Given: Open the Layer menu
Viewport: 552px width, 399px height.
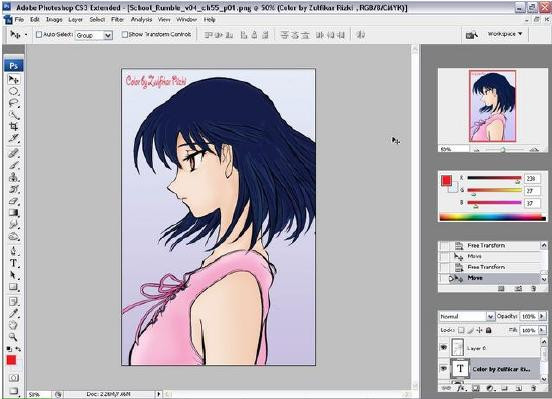Looking at the screenshot, I should pos(75,20).
